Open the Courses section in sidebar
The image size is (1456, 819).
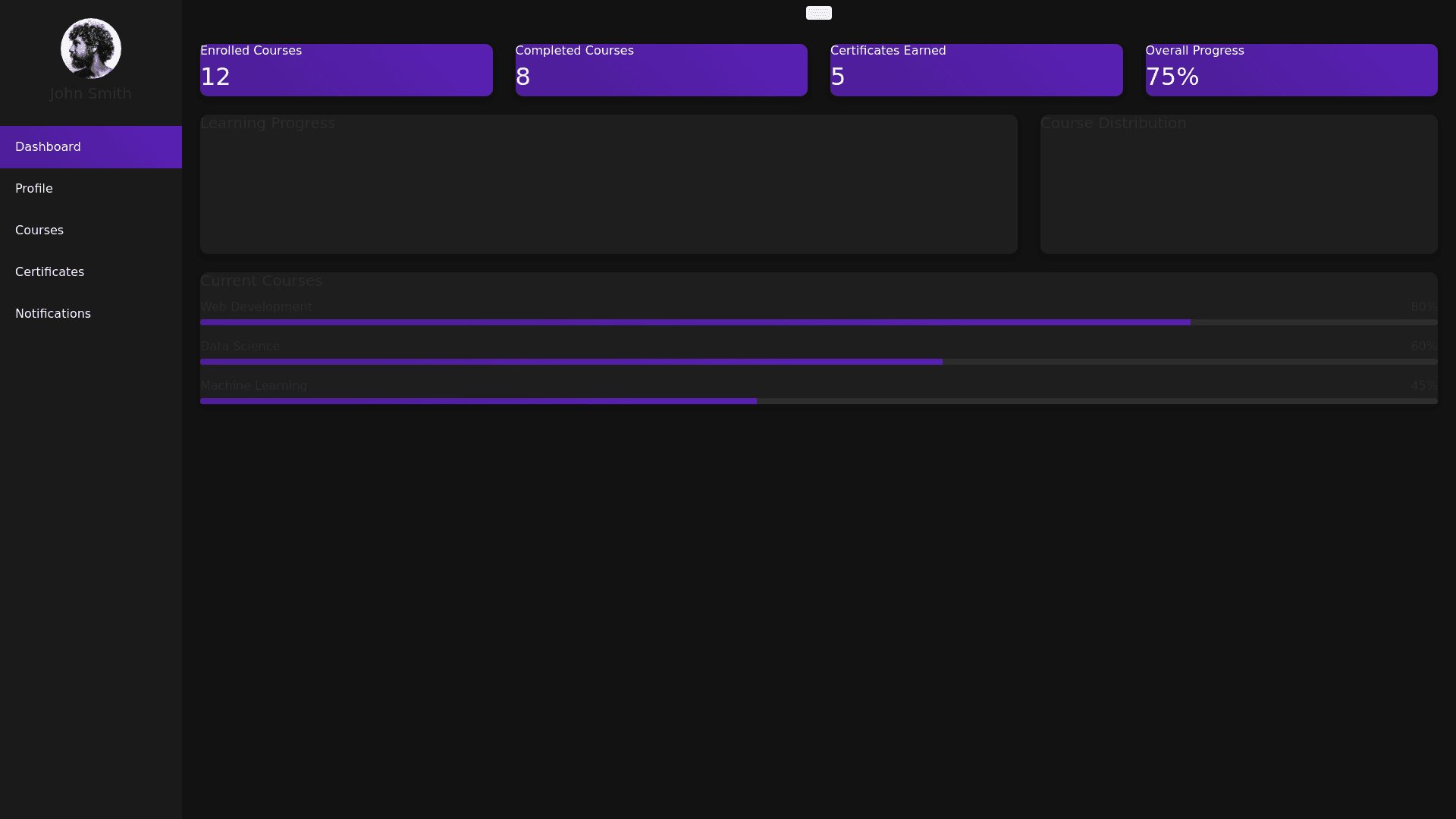pyautogui.click(x=91, y=231)
